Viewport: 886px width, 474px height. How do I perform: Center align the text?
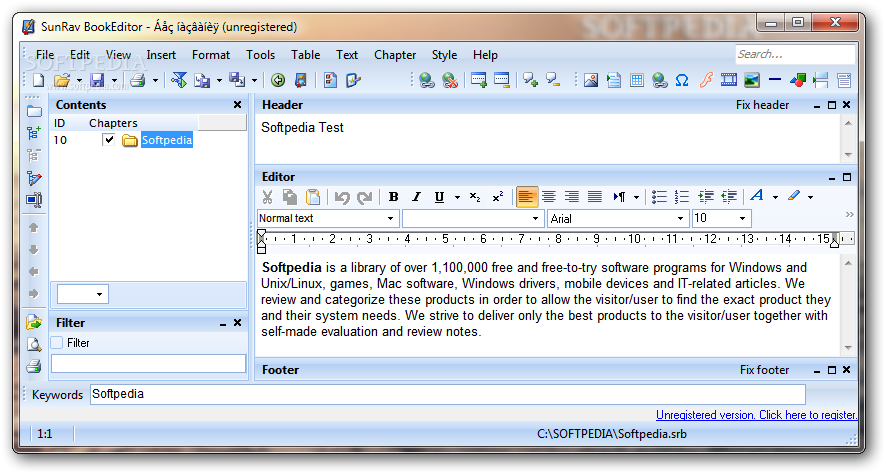(x=549, y=197)
